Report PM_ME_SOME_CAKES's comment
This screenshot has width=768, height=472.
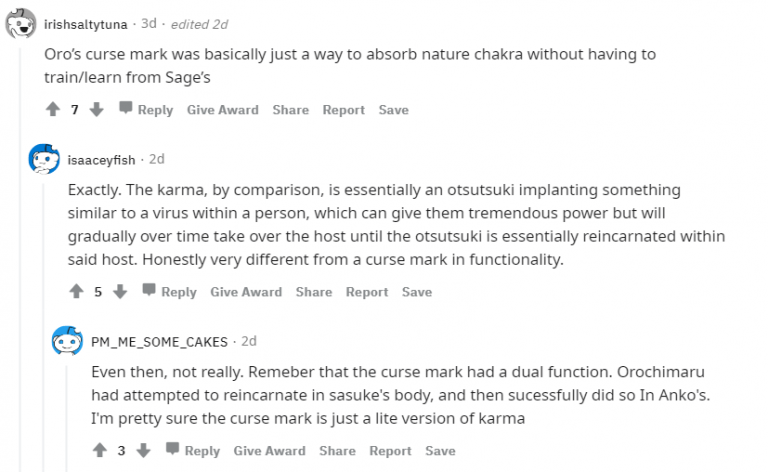[390, 451]
